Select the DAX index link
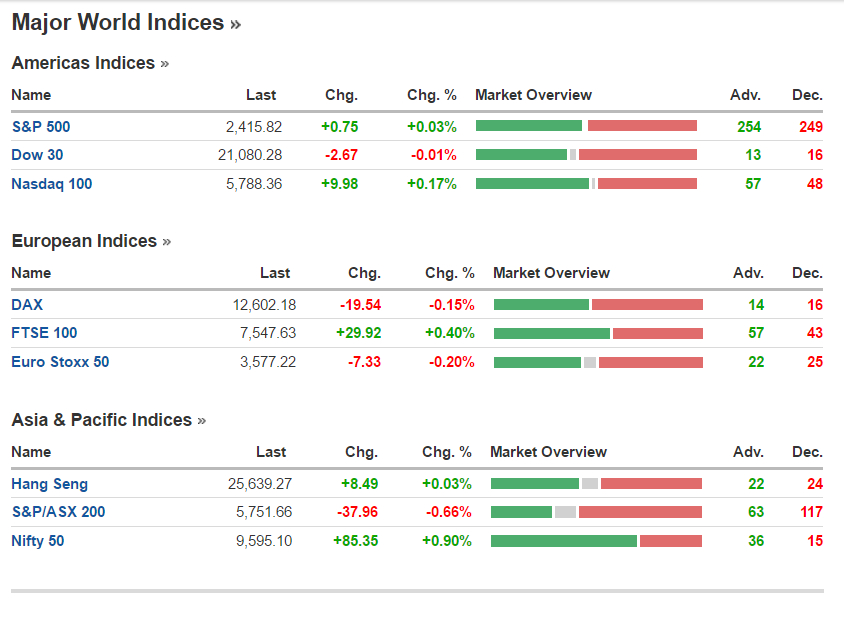 tap(27, 305)
